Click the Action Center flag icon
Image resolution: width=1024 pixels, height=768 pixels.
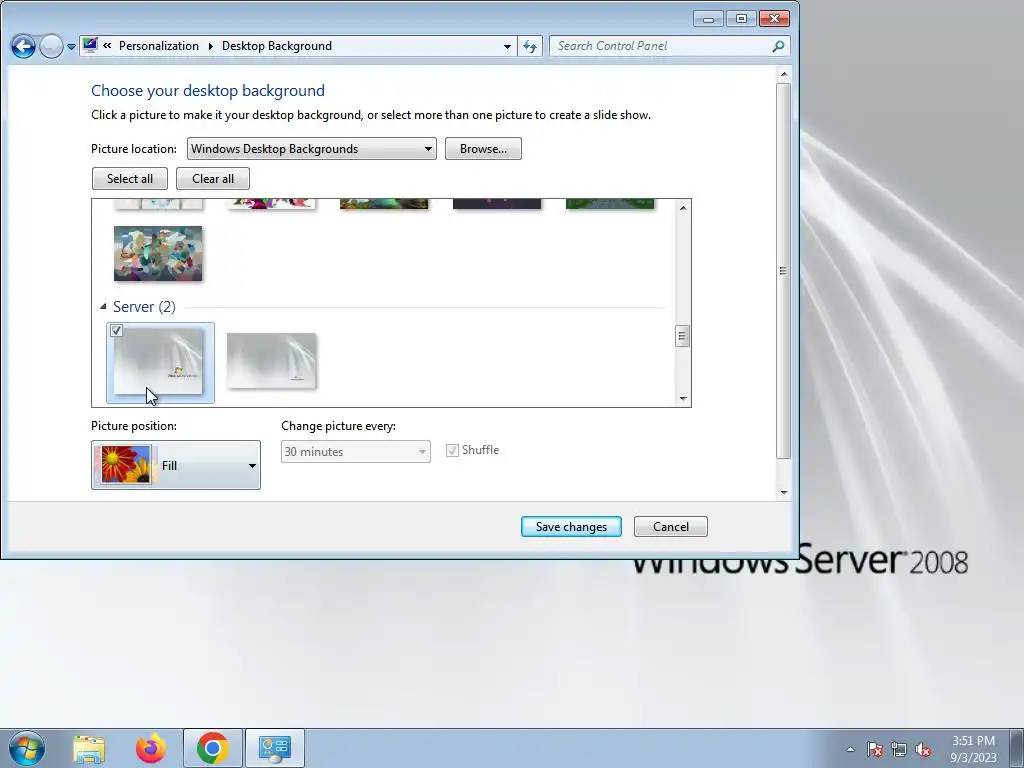point(874,749)
